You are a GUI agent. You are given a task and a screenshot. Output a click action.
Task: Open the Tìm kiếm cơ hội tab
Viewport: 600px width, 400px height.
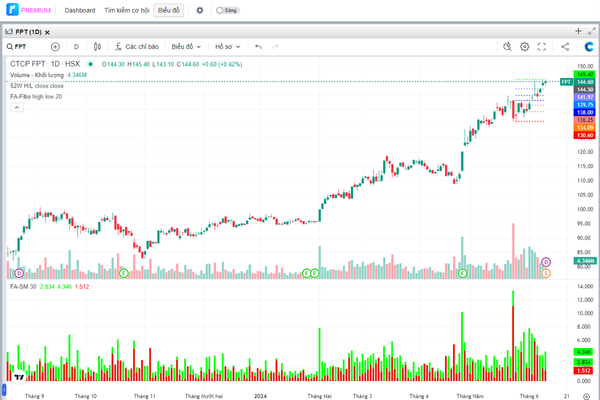coord(127,10)
